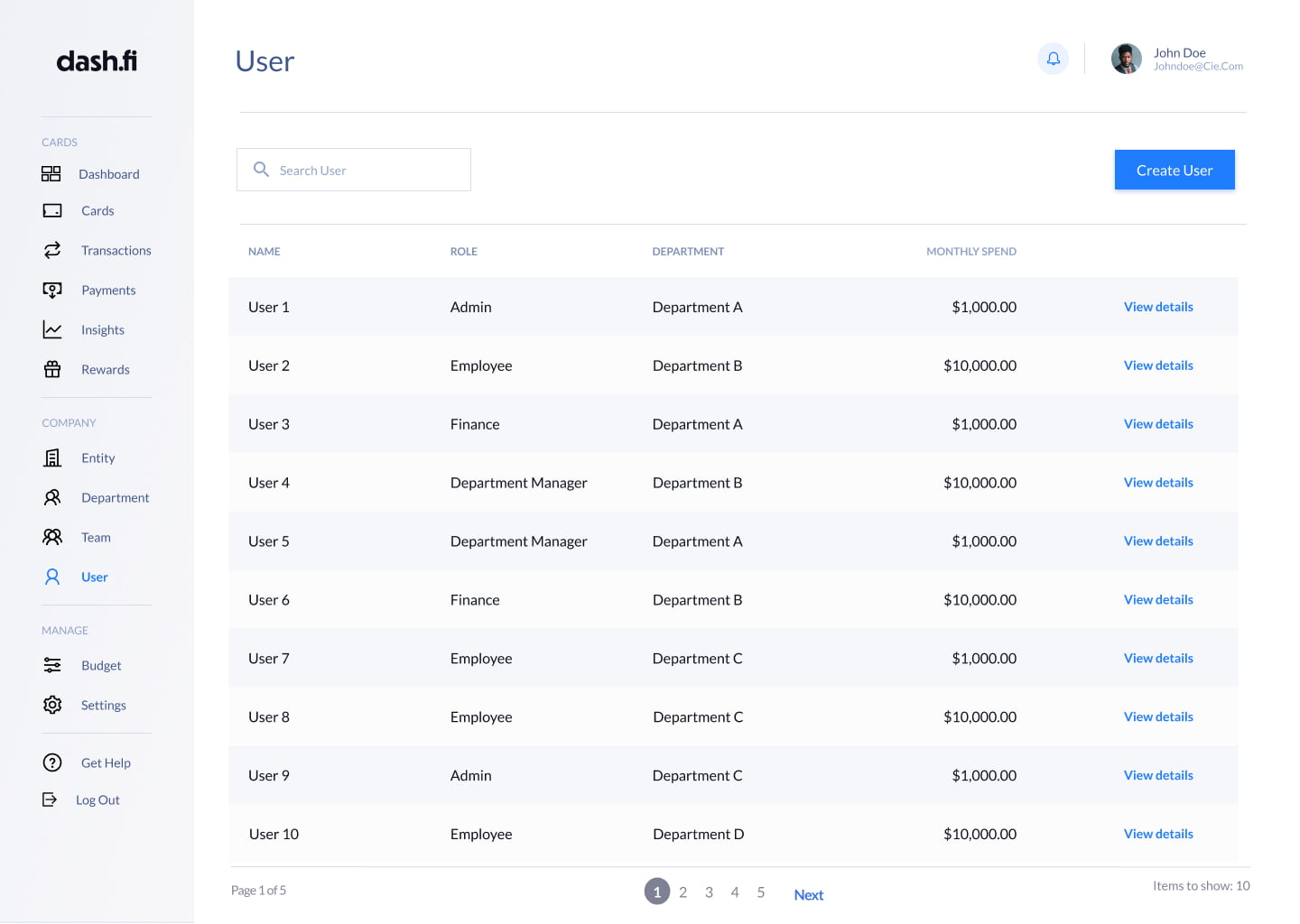Open Dashboard via its grid icon

[x=51, y=174]
